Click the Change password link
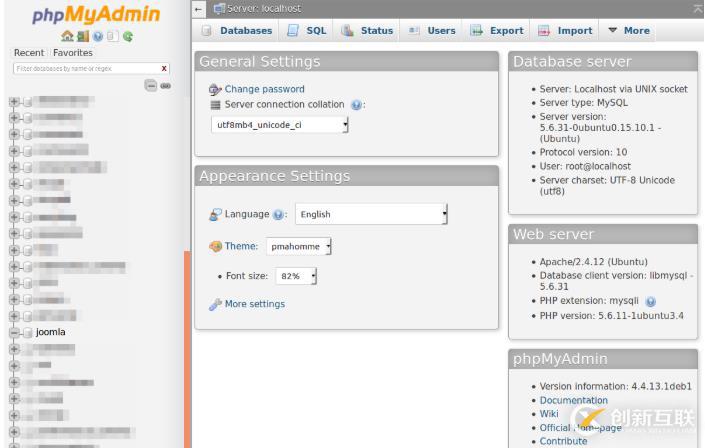The width and height of the screenshot is (705, 448). point(264,89)
